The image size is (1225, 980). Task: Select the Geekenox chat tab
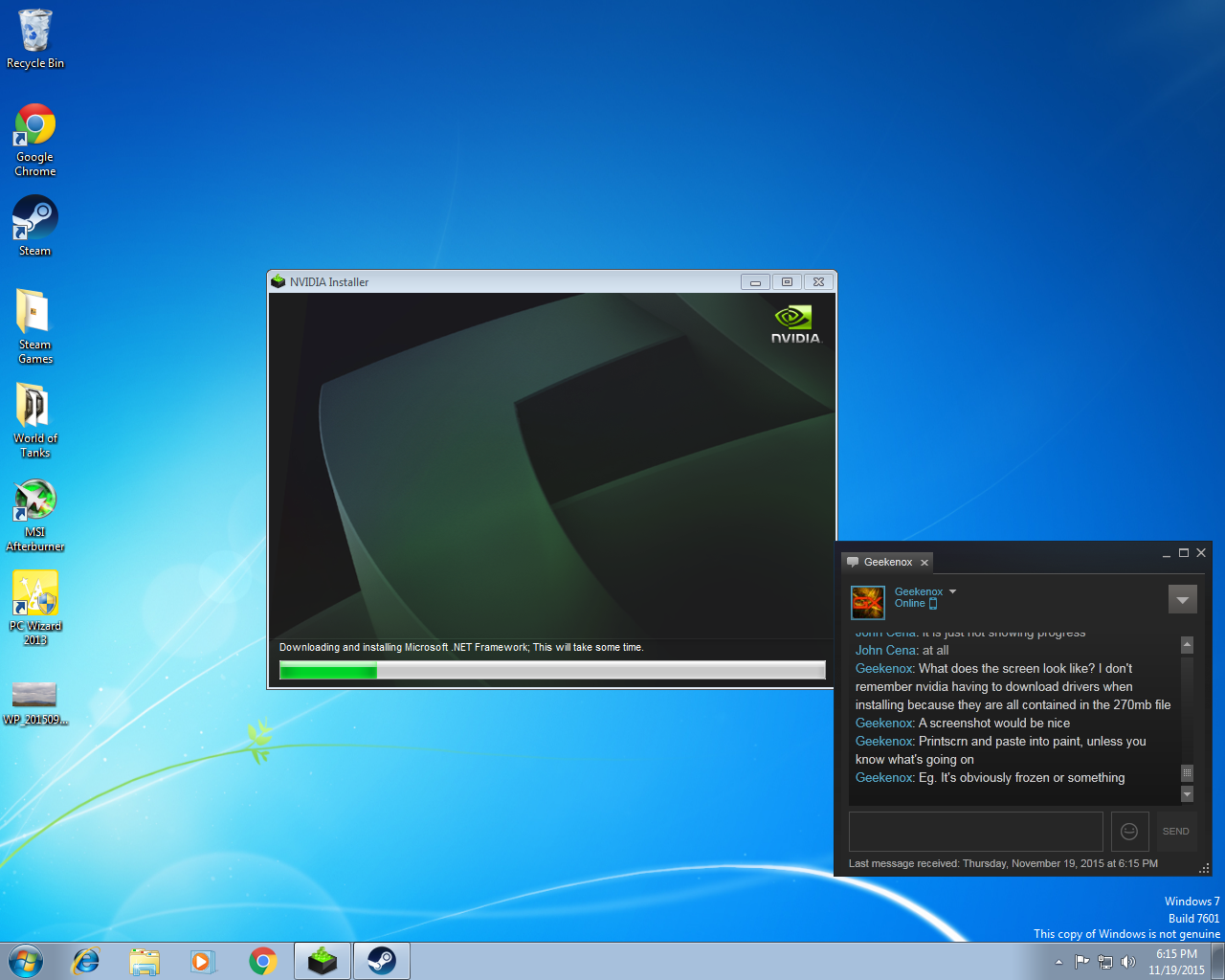pos(887,562)
